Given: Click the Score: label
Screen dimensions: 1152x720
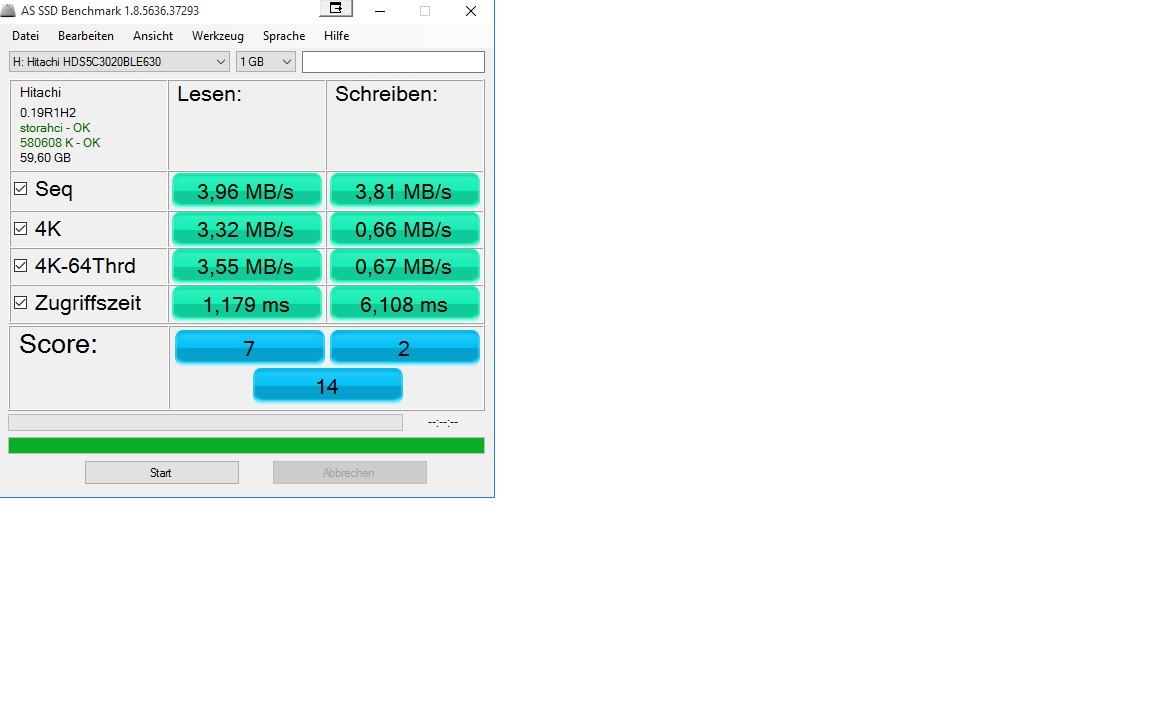Looking at the screenshot, I should click(58, 344).
